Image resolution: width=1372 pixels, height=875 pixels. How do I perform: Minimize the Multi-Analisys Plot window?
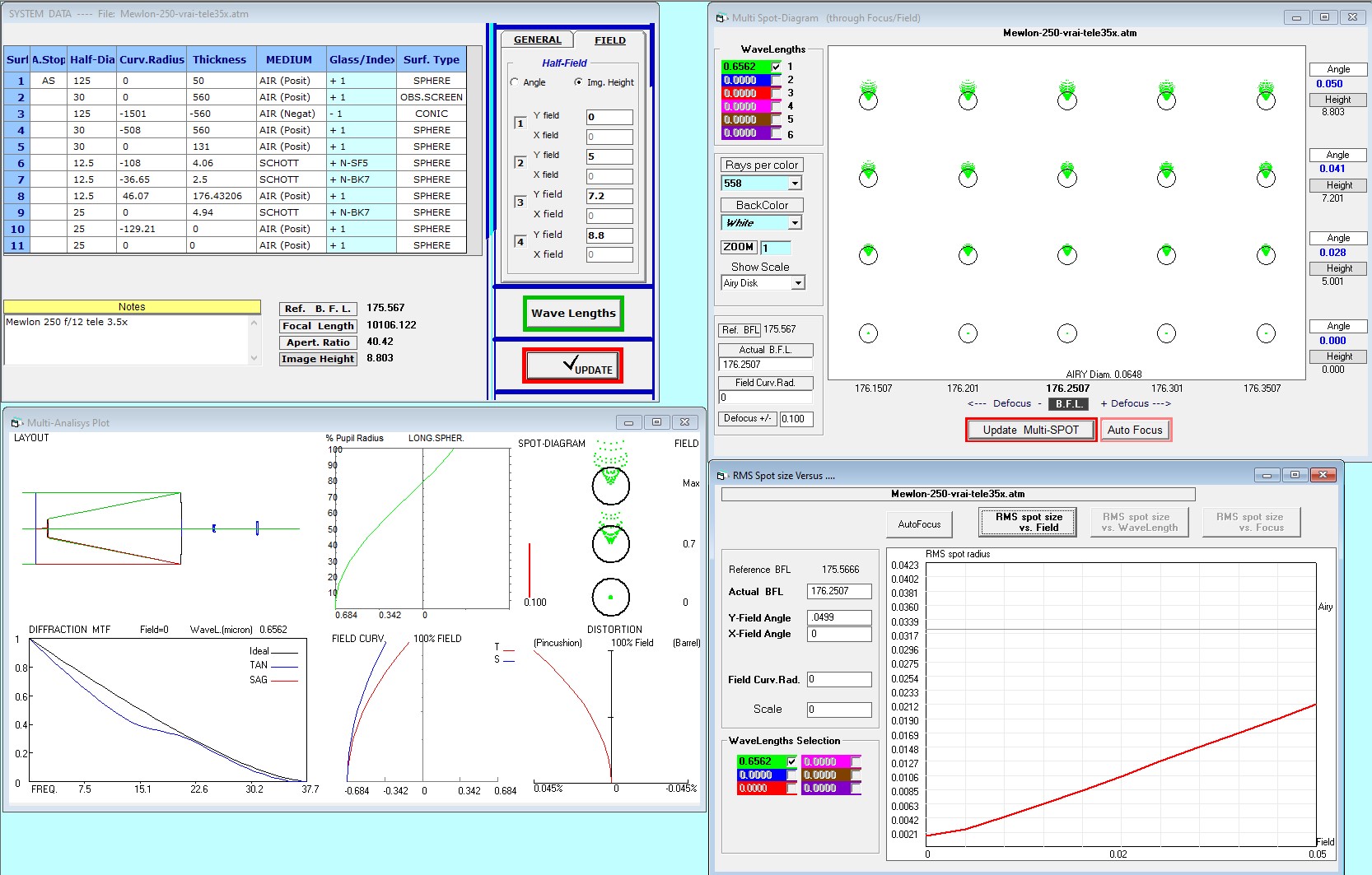[x=628, y=422]
